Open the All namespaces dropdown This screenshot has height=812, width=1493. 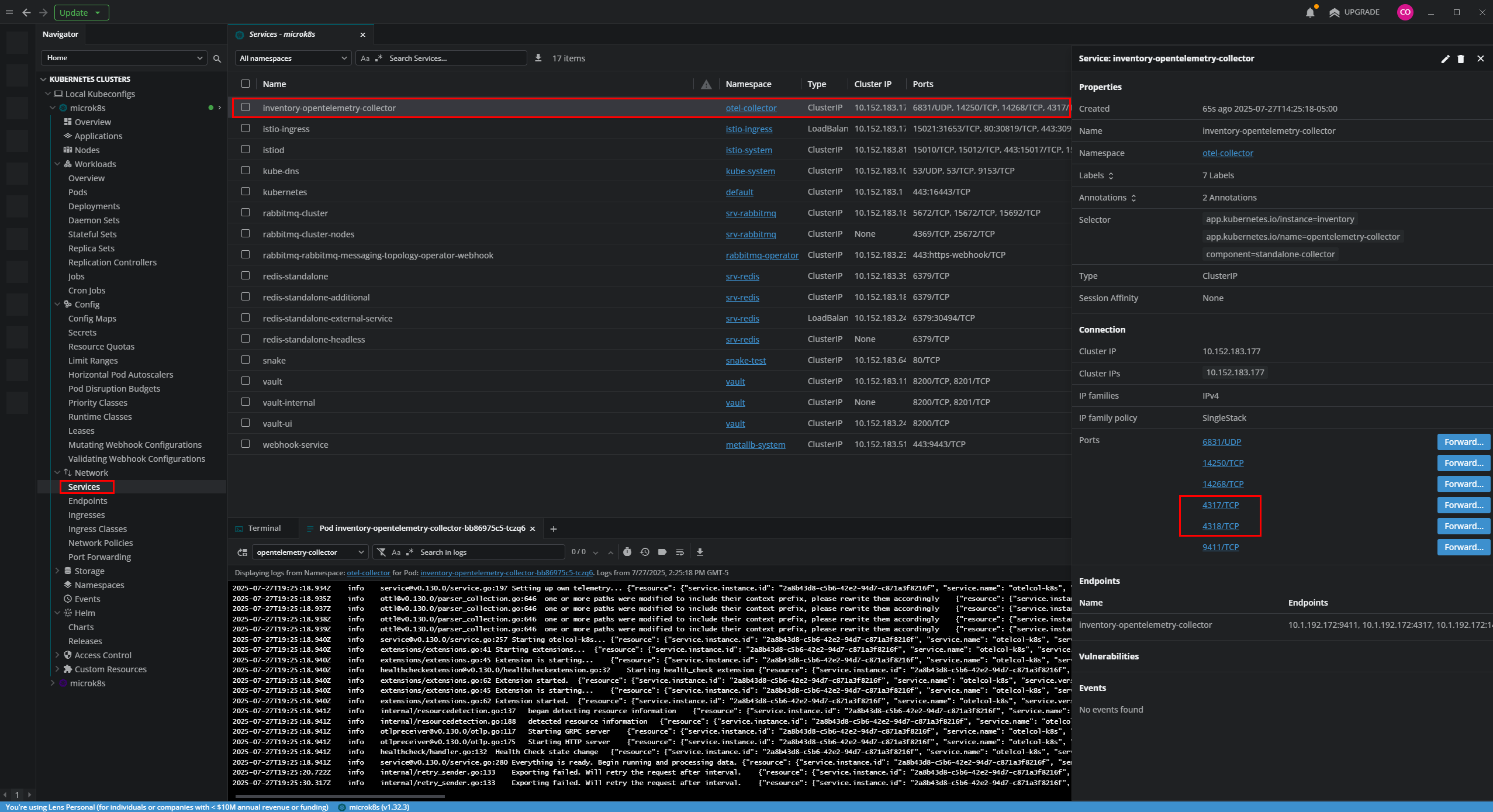point(293,58)
